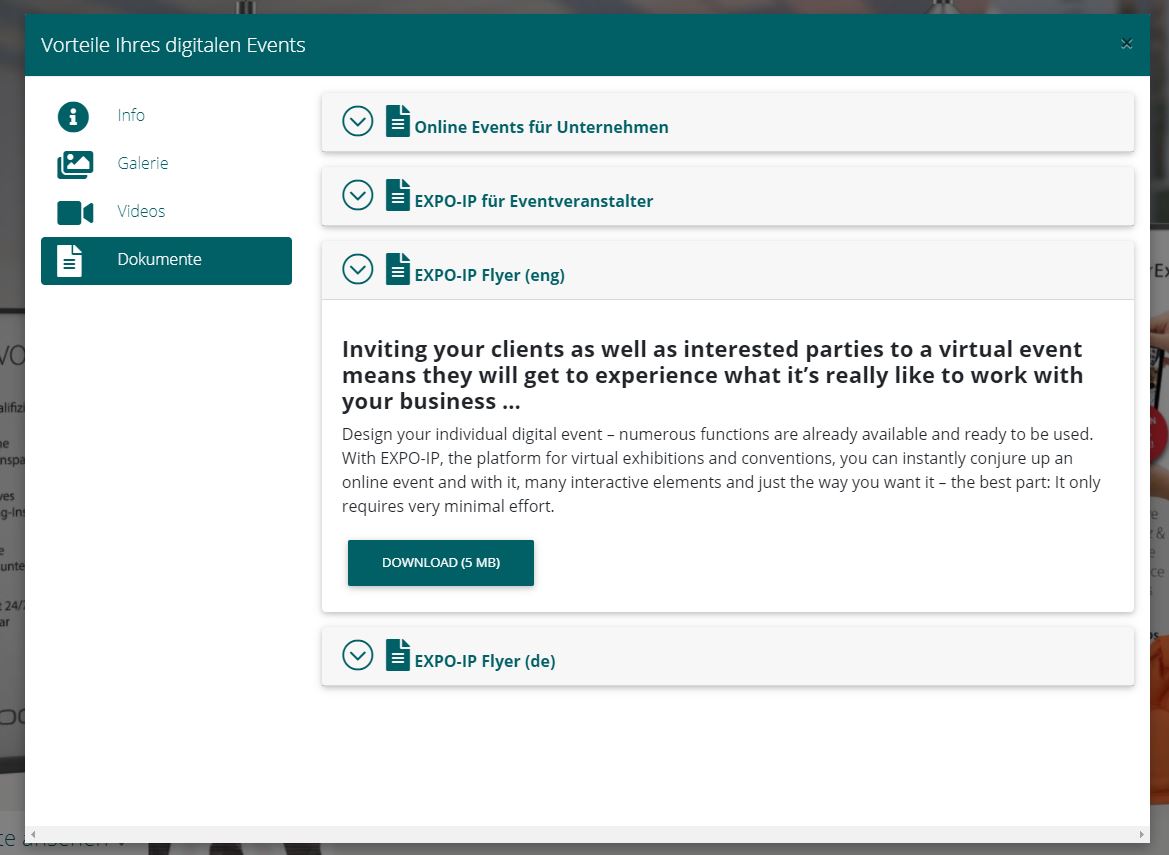The height and width of the screenshot is (855, 1169).
Task: Click the Dokumente file icon in sidebar
Action: (70, 260)
